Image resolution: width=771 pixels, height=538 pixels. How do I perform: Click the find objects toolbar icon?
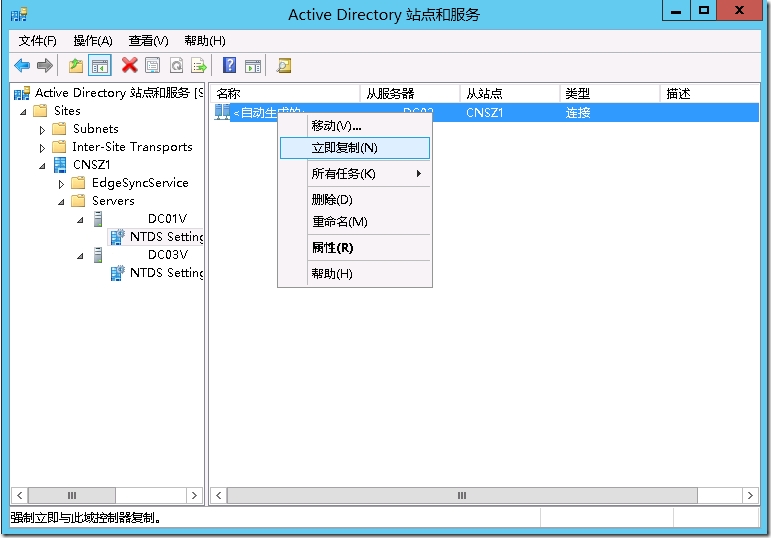click(x=284, y=65)
